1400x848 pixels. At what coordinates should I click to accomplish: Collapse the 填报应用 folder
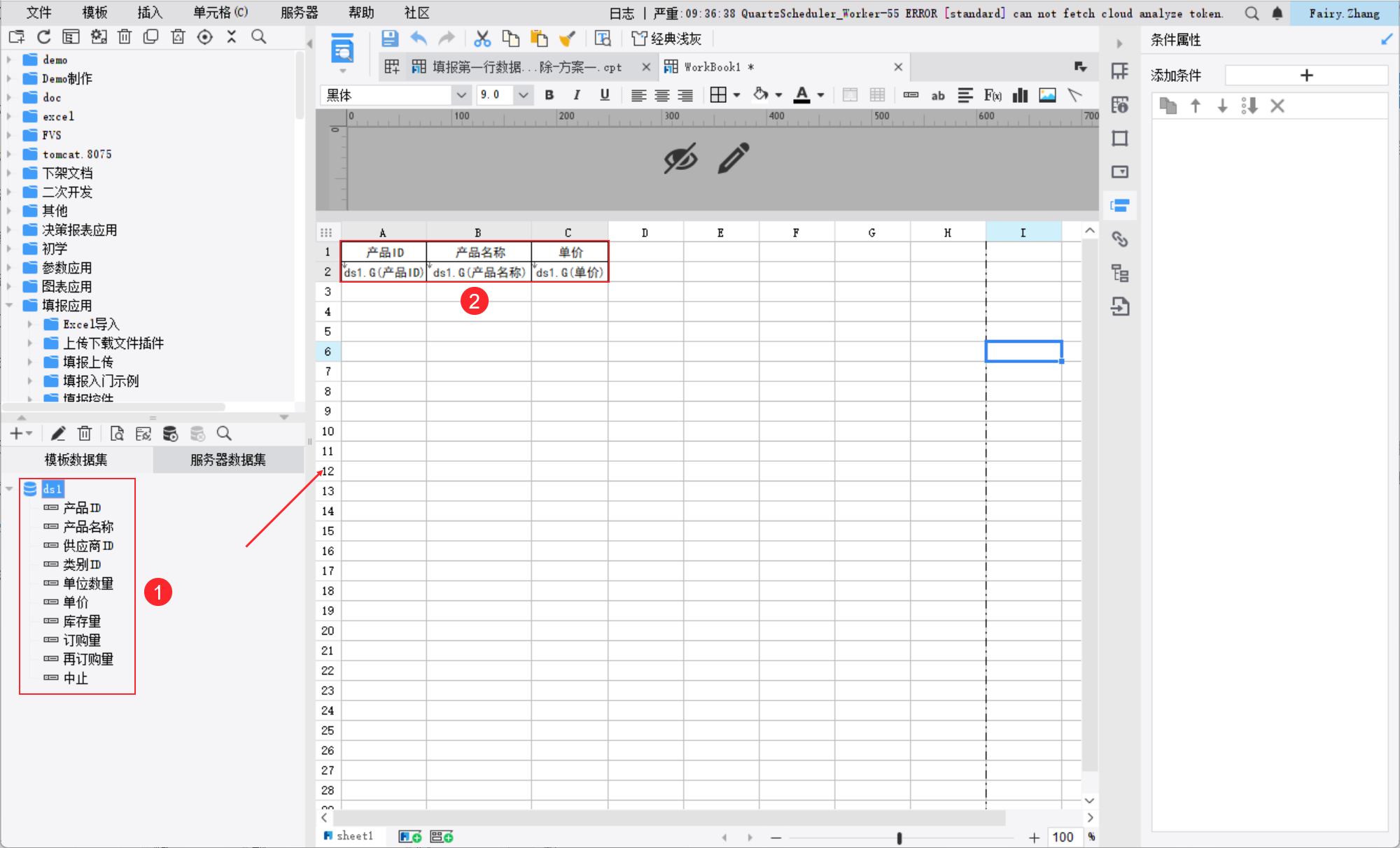coord(10,305)
